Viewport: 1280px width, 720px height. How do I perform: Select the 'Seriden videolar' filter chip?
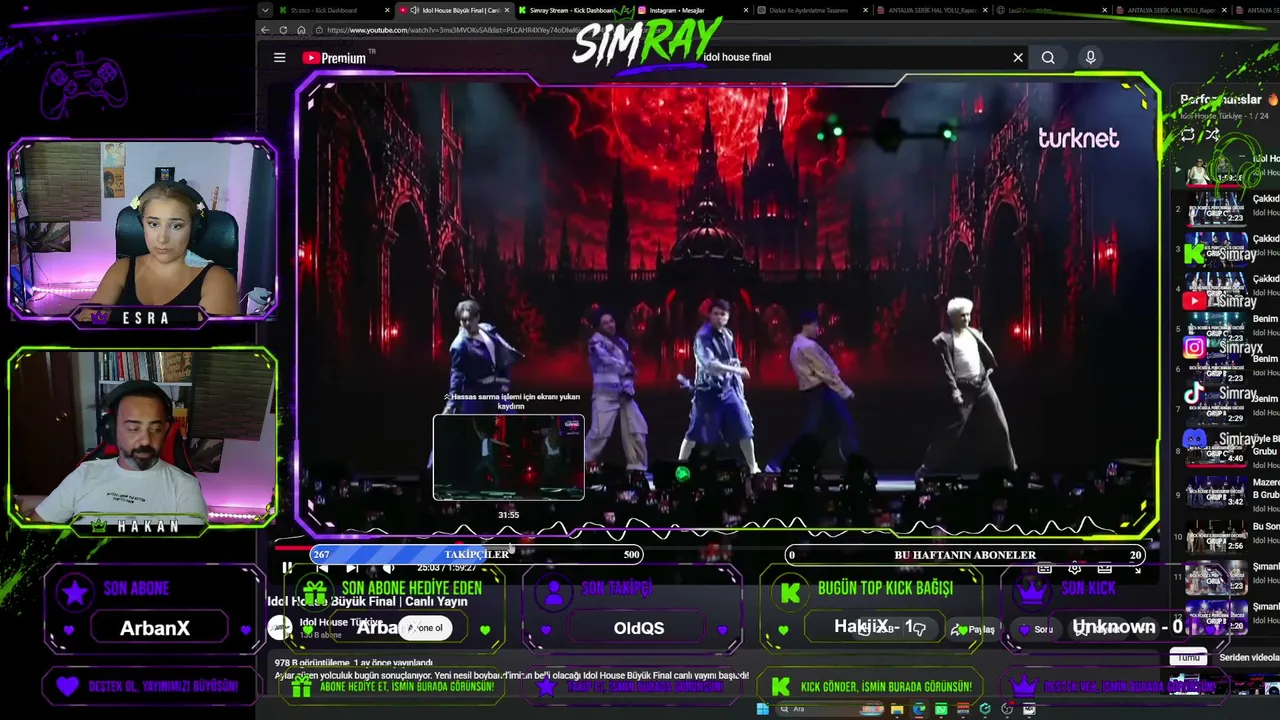coord(1248,657)
